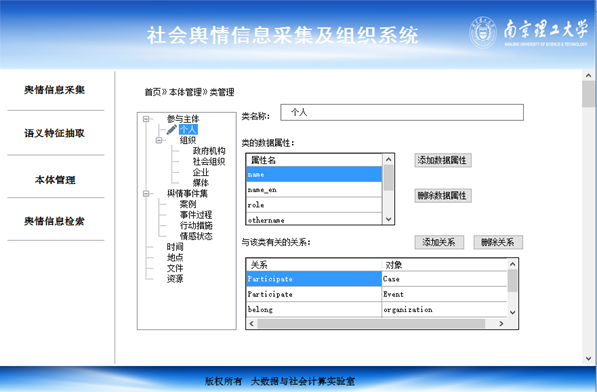
Task: Click the university logo emblem in header
Action: coord(483,32)
